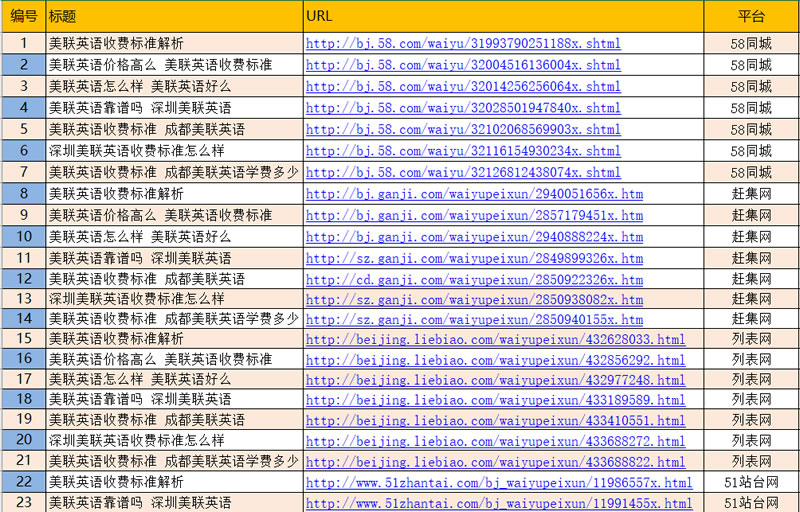
Task: Open the 51zhantai link ending 11991455x.html
Action: pos(499,503)
